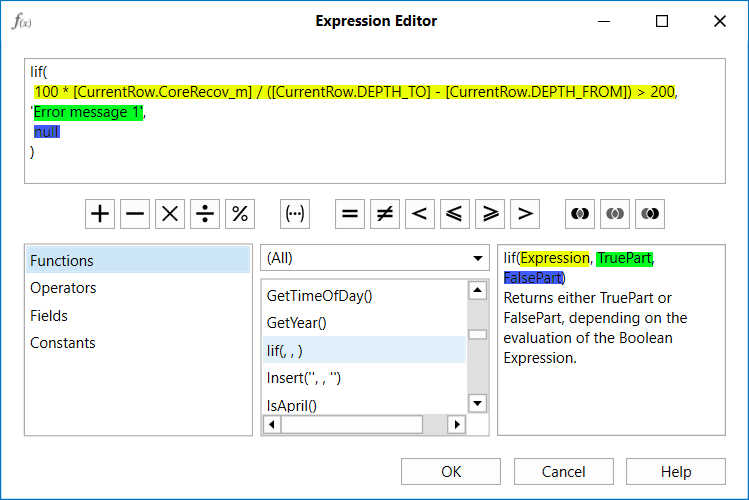Insert the greater-than-or-equal operator
This screenshot has width=749, height=500.
[x=490, y=214]
